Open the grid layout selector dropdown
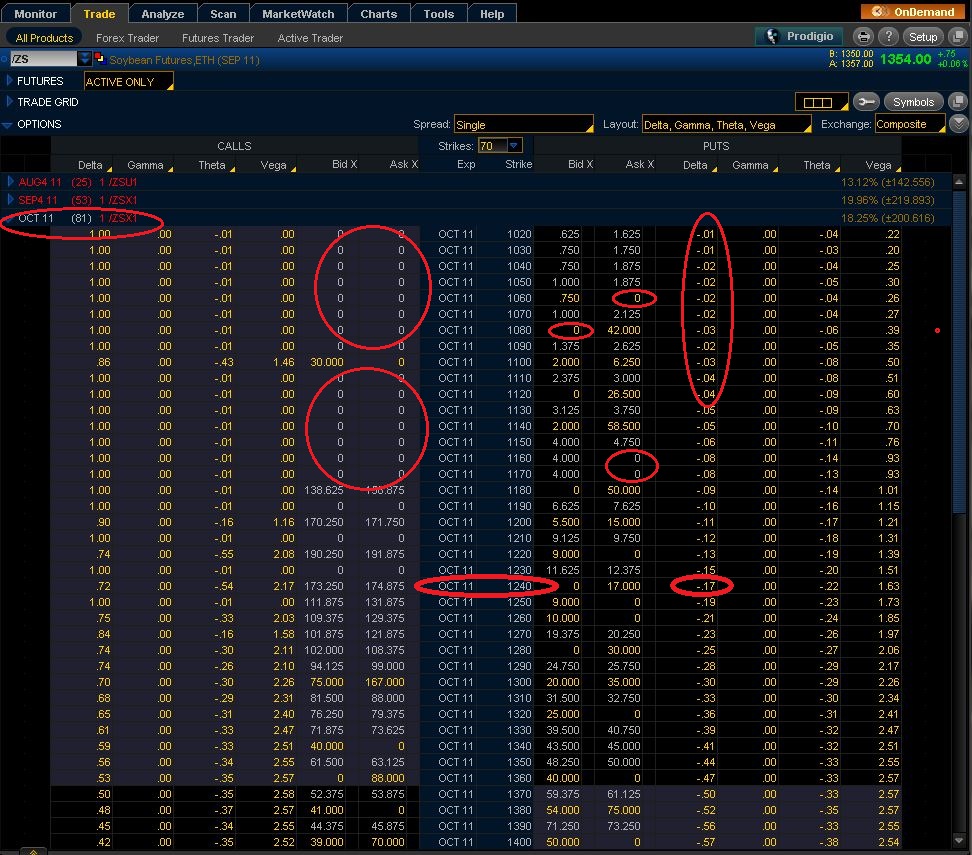Image resolution: width=972 pixels, height=855 pixels. (821, 102)
